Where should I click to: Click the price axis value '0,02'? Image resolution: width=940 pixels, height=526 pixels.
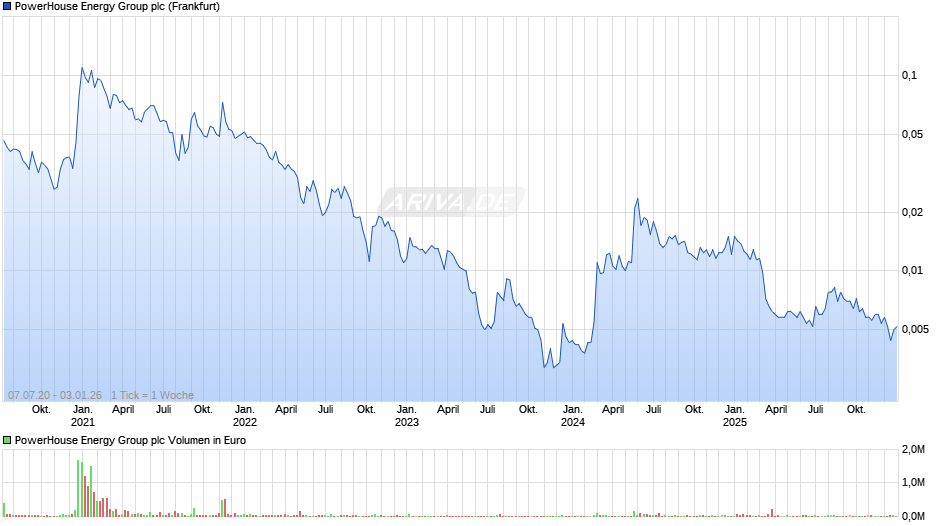912,212
